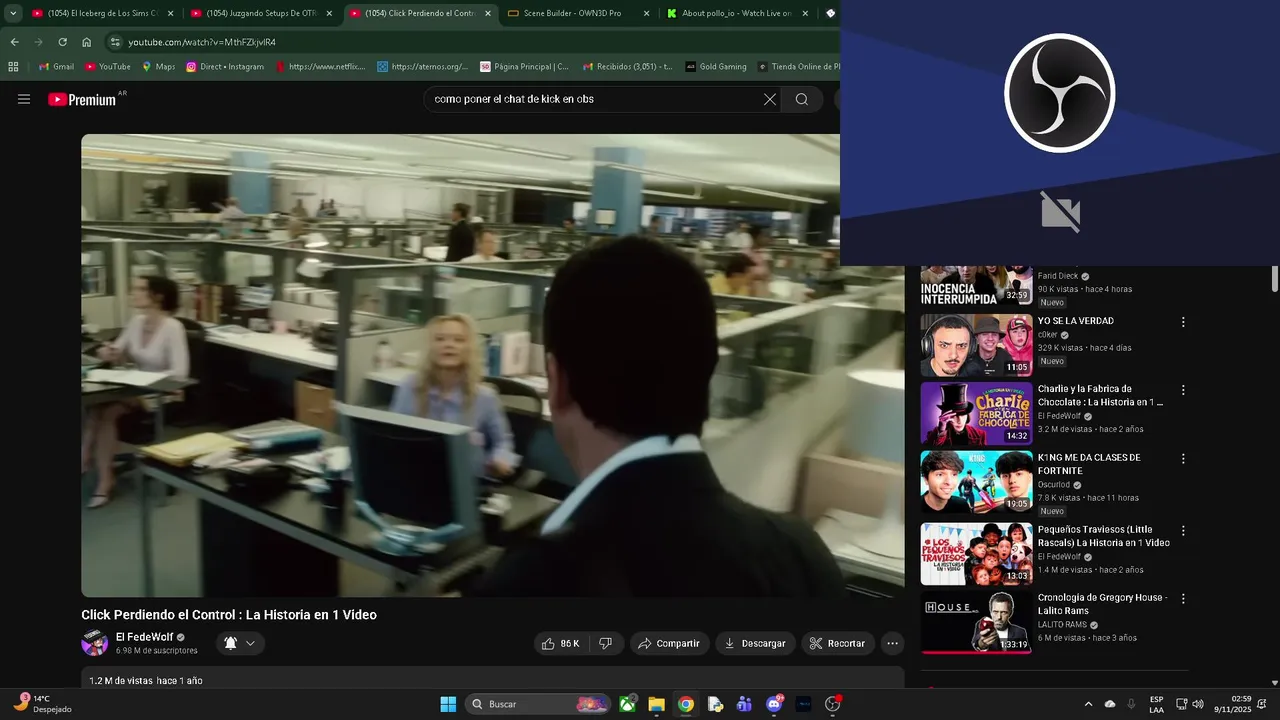1280x720 pixels.
Task: Go to the browser home page
Action: [x=87, y=42]
